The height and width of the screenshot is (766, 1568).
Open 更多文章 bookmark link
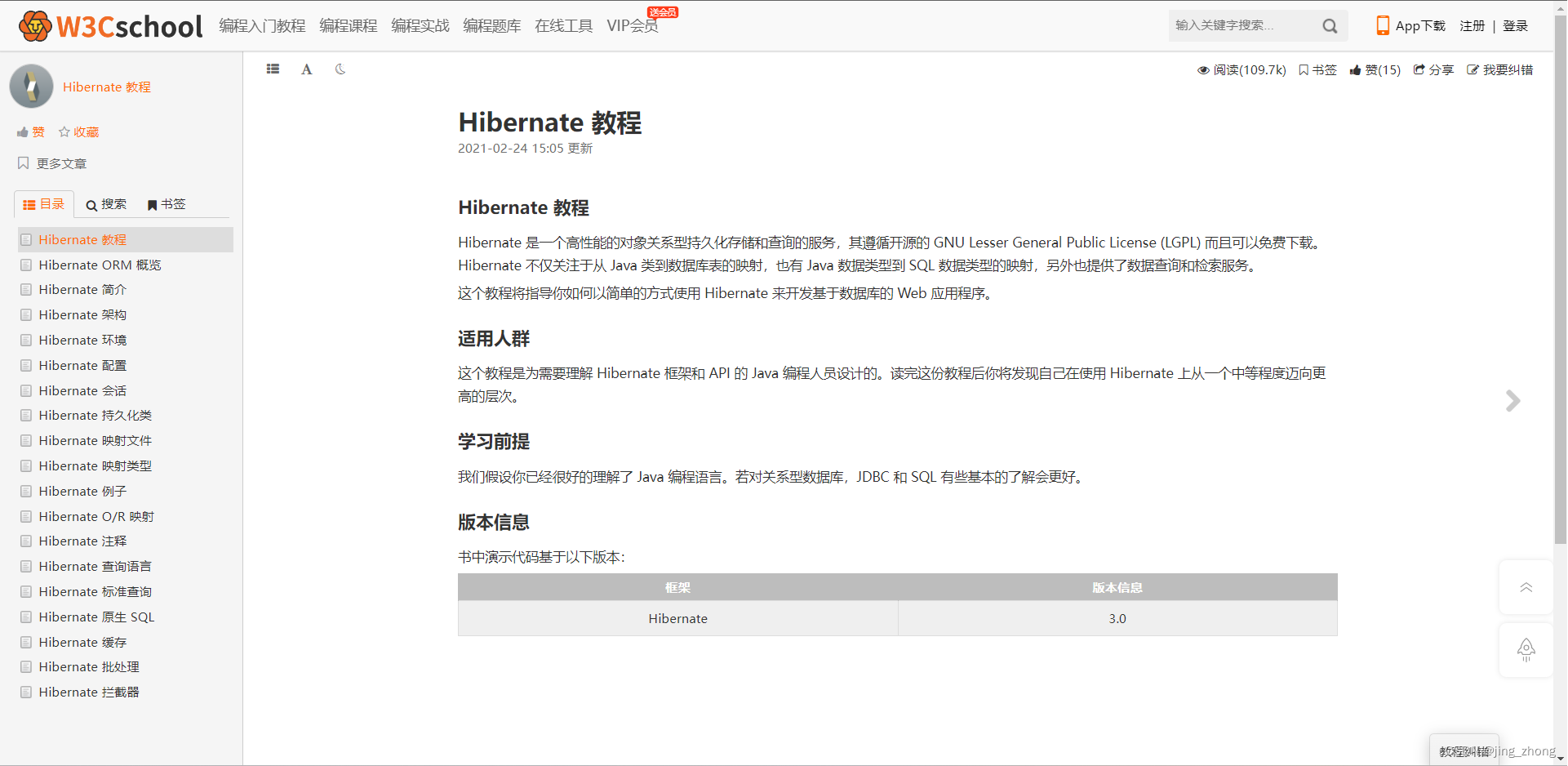pyautogui.click(x=52, y=163)
